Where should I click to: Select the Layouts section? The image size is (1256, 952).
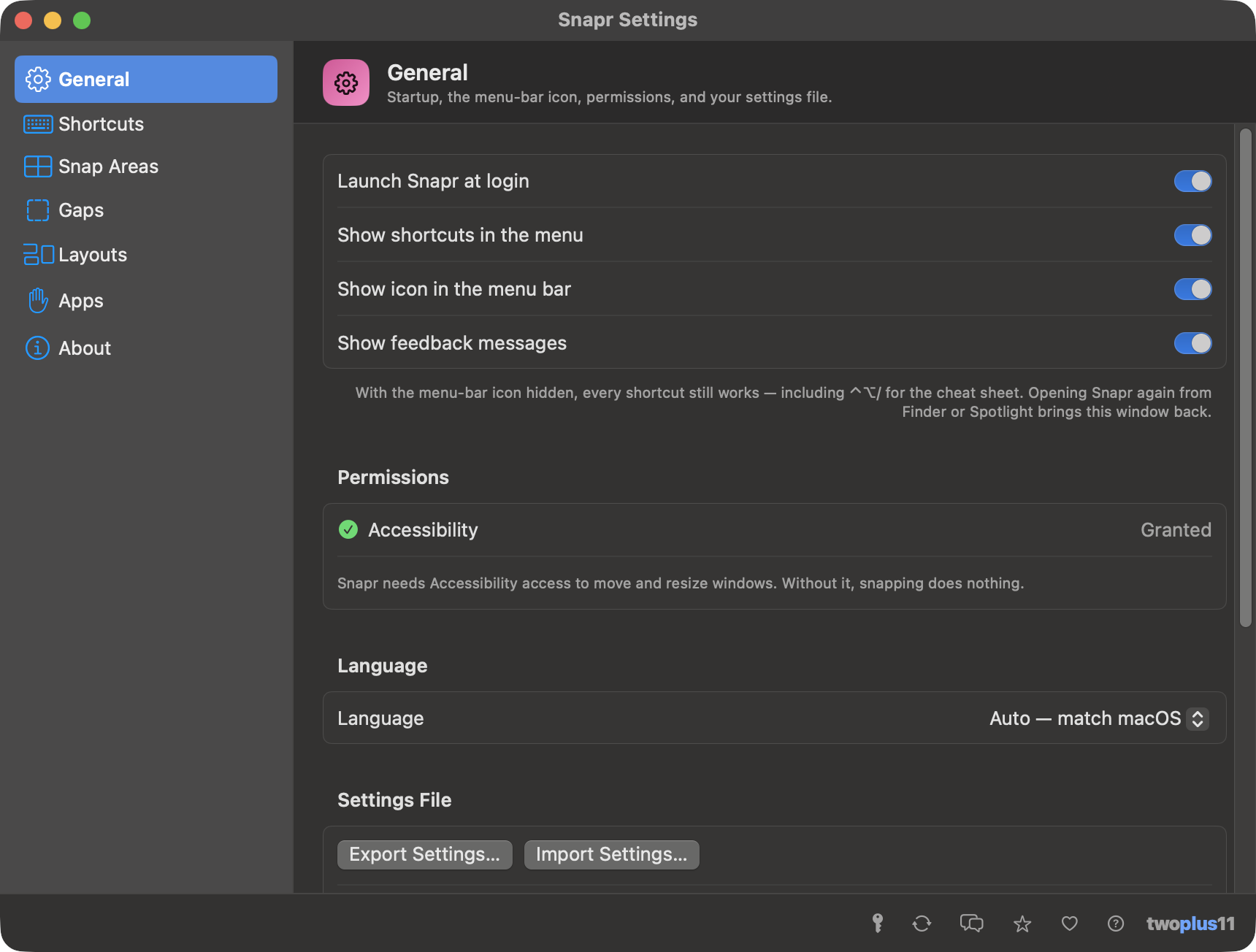click(x=146, y=254)
